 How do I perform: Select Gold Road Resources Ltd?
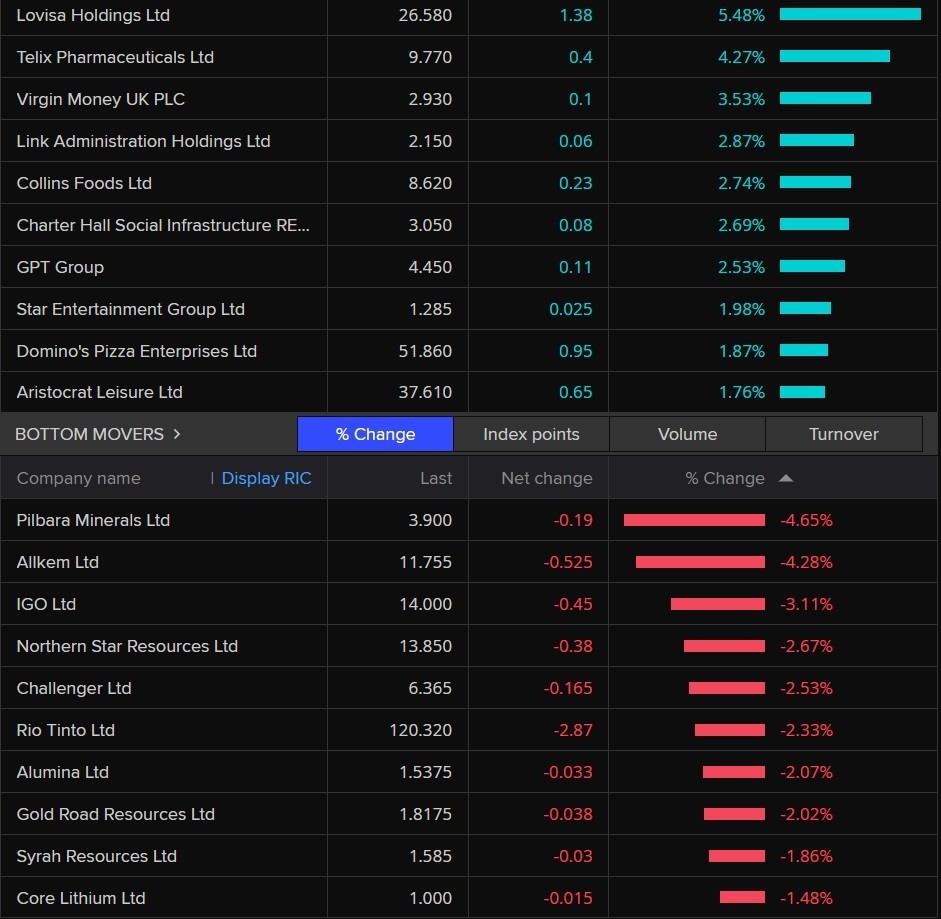116,814
